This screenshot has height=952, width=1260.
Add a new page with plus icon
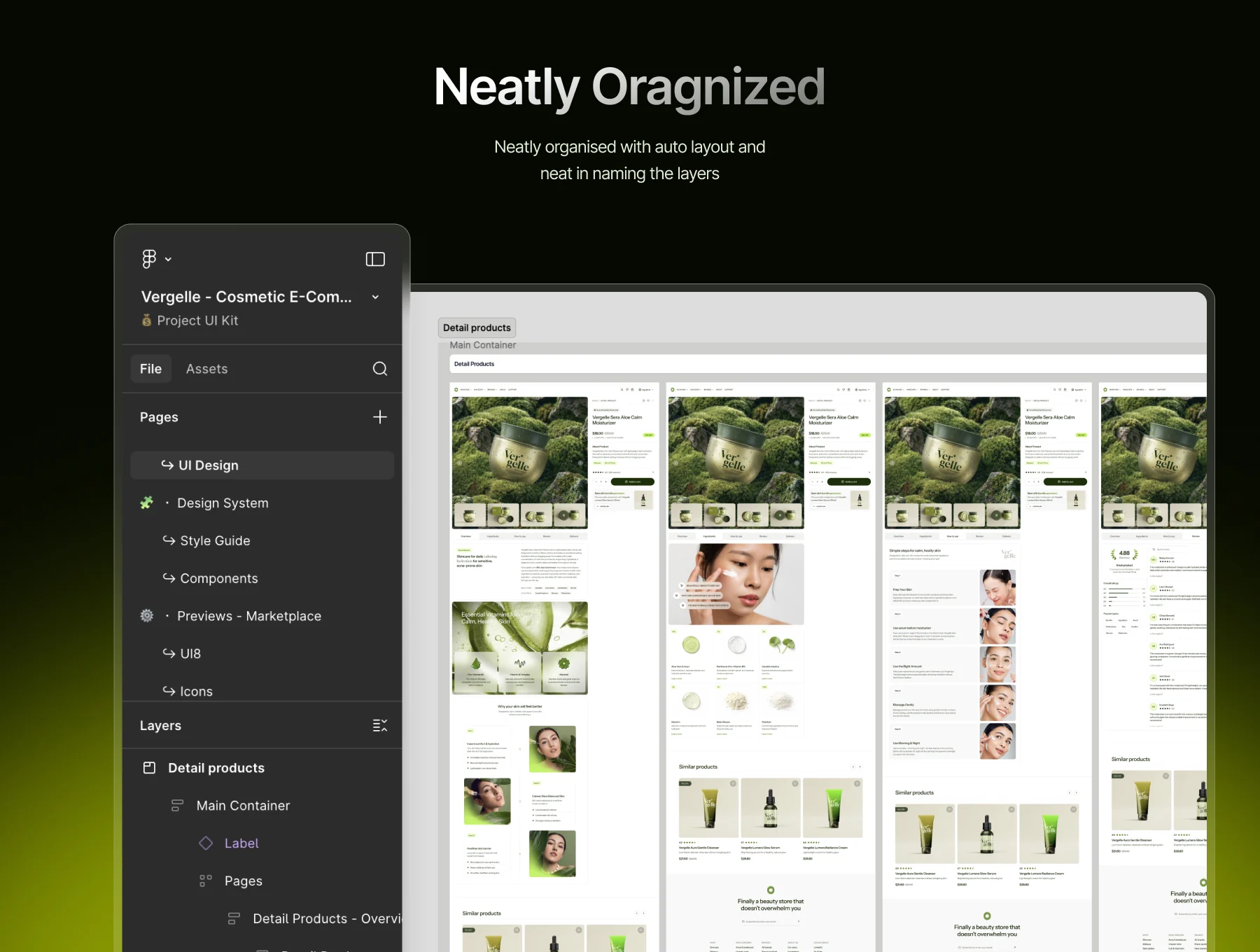click(380, 417)
